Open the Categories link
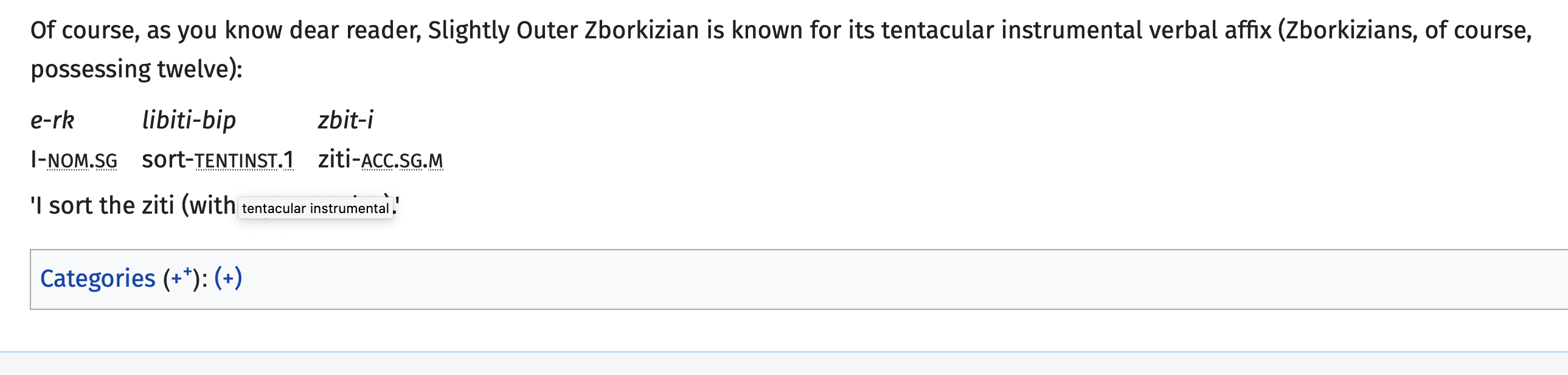This screenshot has width=1568, height=375. coord(97,279)
